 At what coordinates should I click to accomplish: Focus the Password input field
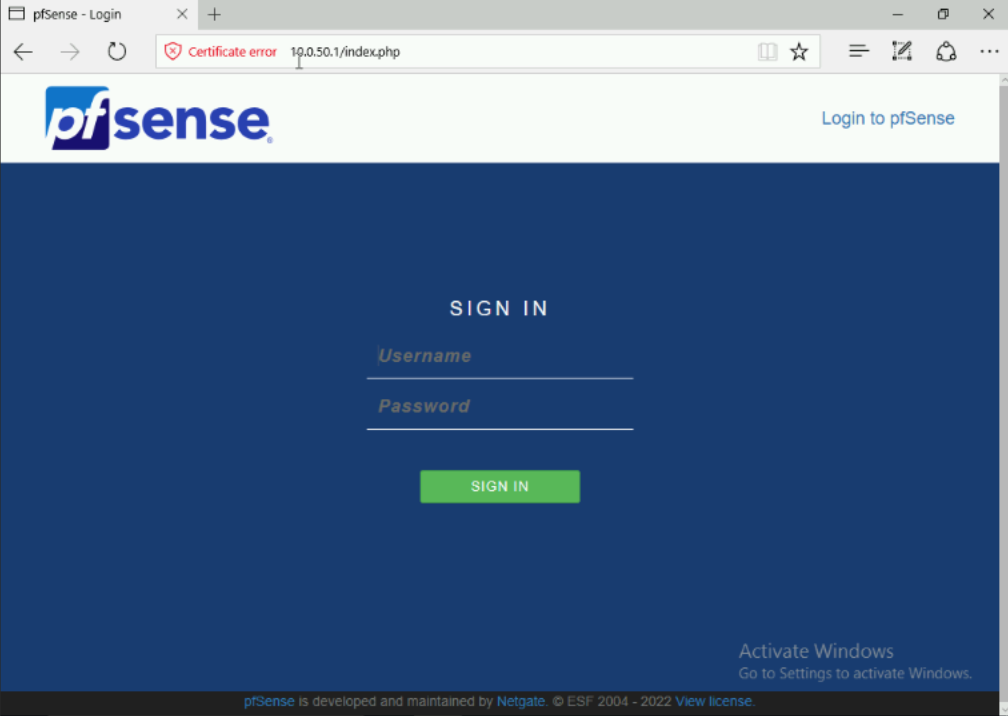point(500,405)
